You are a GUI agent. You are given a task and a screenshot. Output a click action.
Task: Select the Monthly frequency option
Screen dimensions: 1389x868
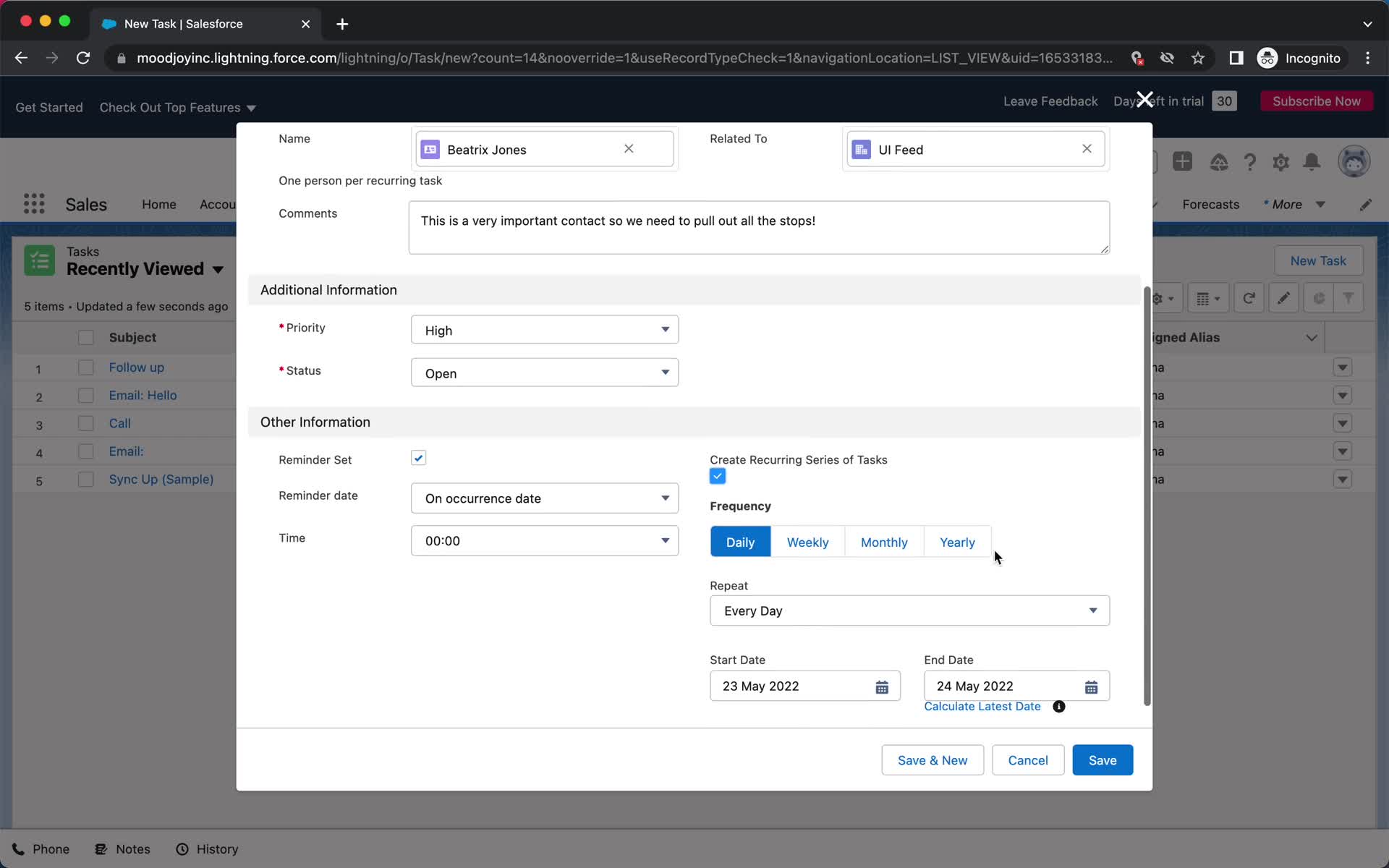(x=883, y=542)
